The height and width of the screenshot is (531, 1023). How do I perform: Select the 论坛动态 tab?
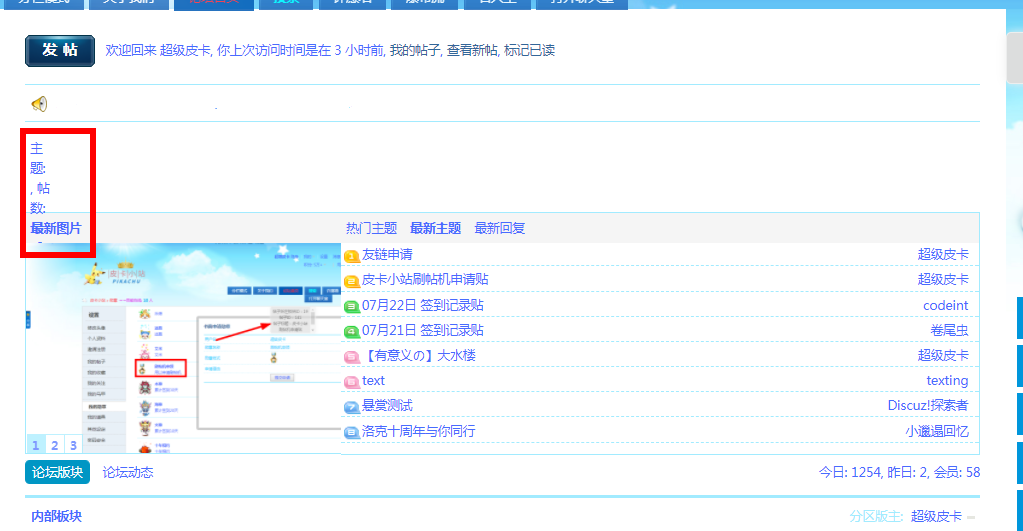128,472
